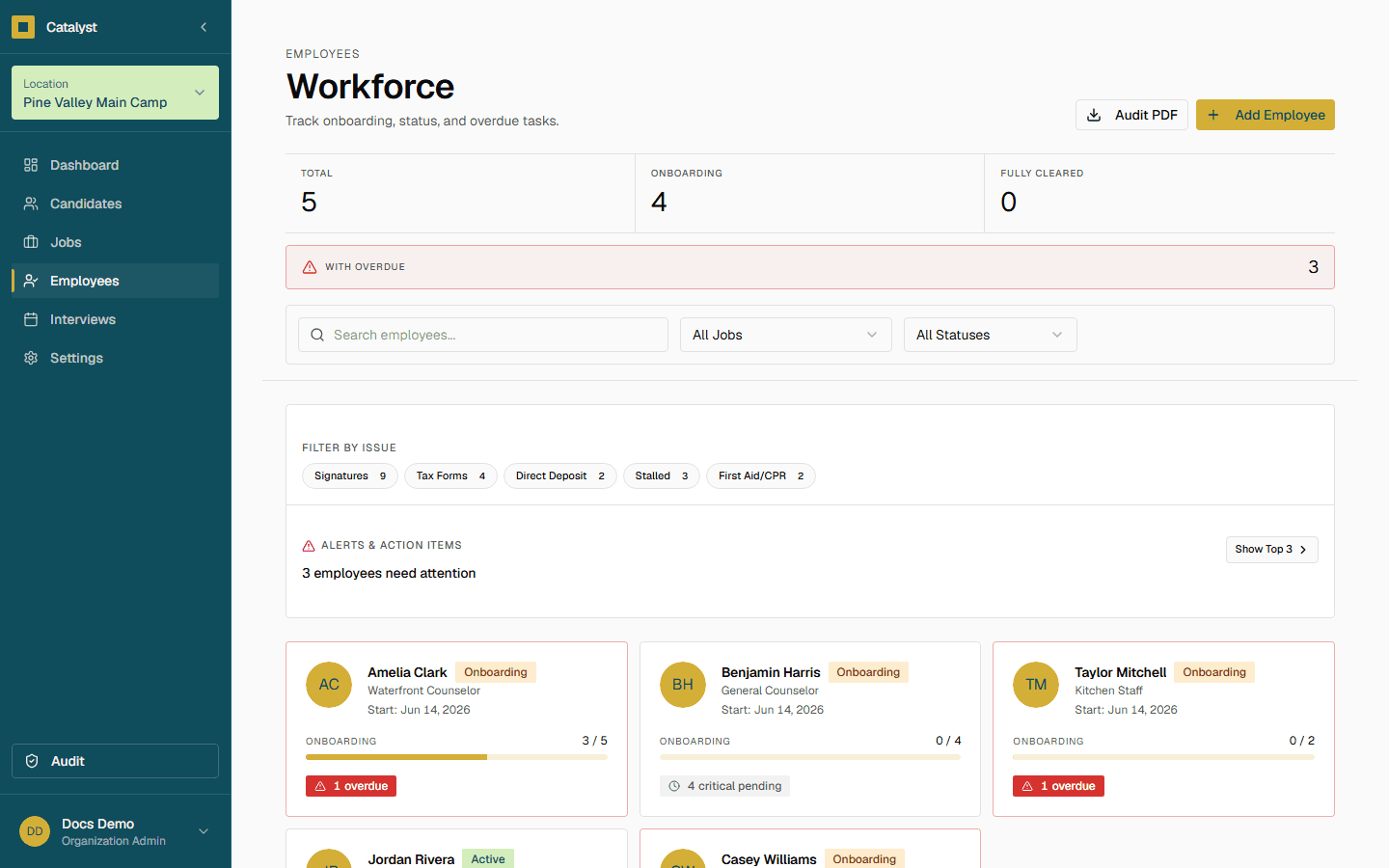Image resolution: width=1389 pixels, height=868 pixels.
Task: Open the Pine Valley Main Camp location selector
Action: tap(115, 93)
